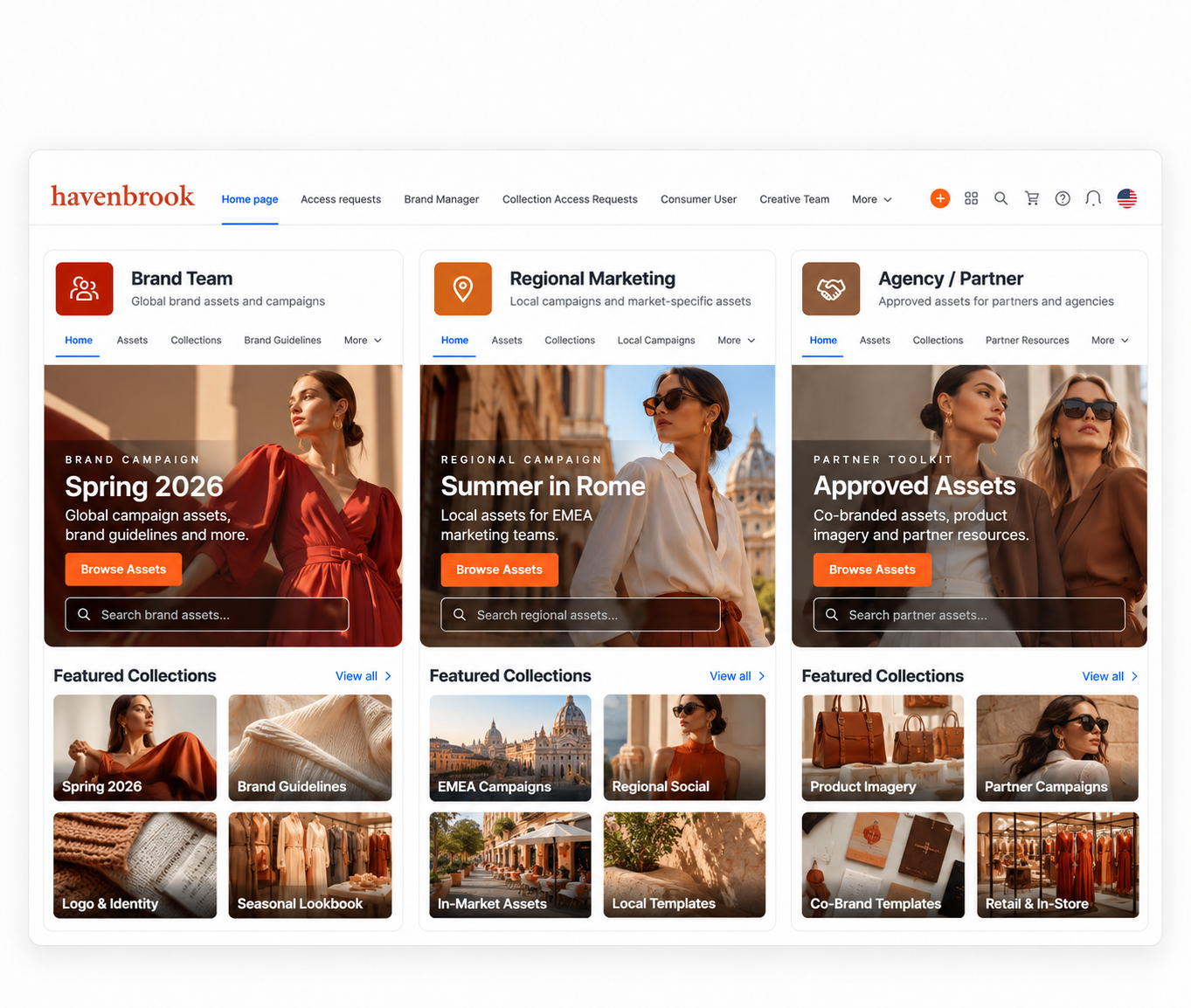1191x1008 pixels.
Task: Open the EMEA Campaigns collection thumbnail
Action: click(510, 748)
